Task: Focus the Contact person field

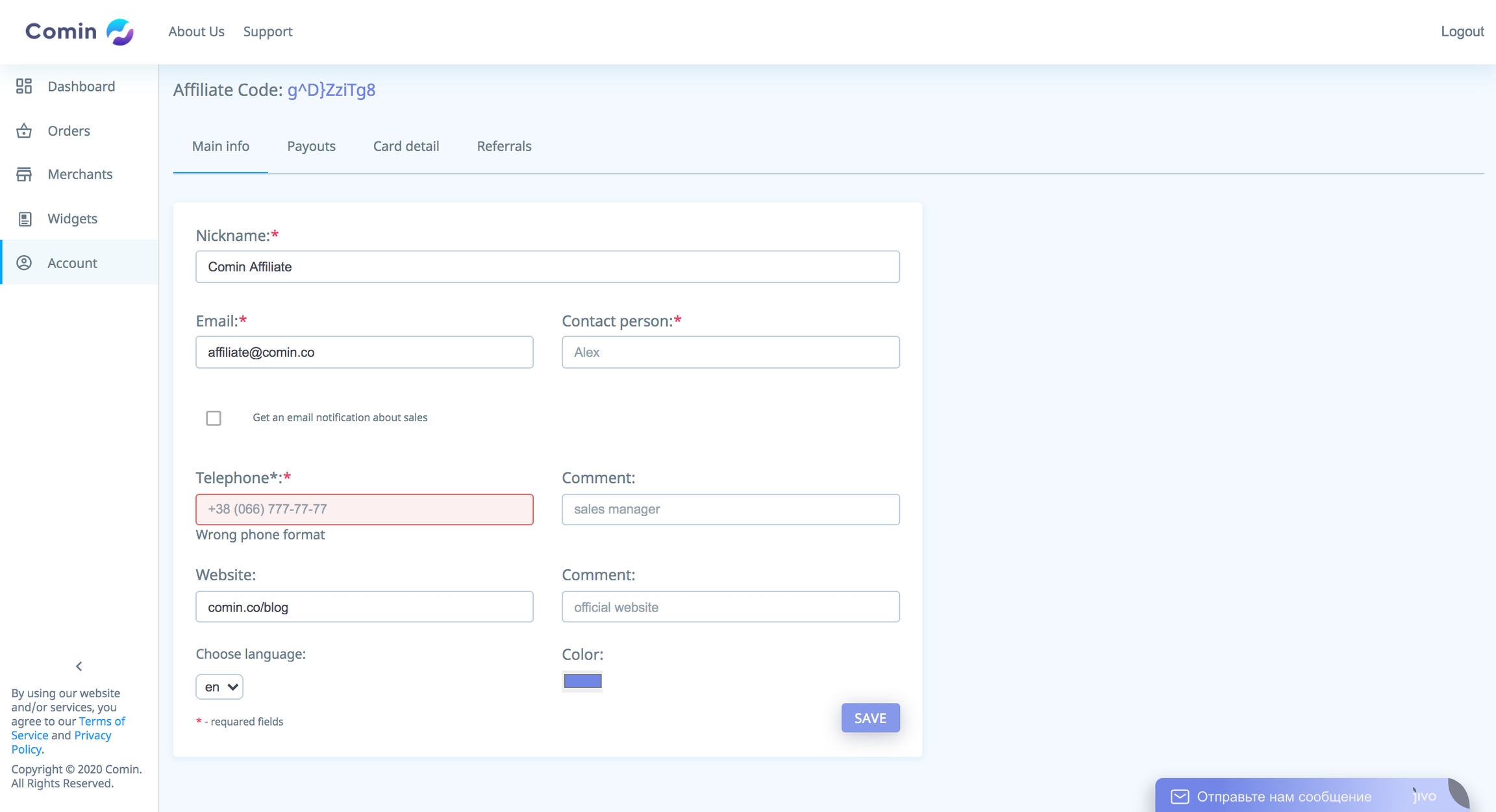Action: 730,352
